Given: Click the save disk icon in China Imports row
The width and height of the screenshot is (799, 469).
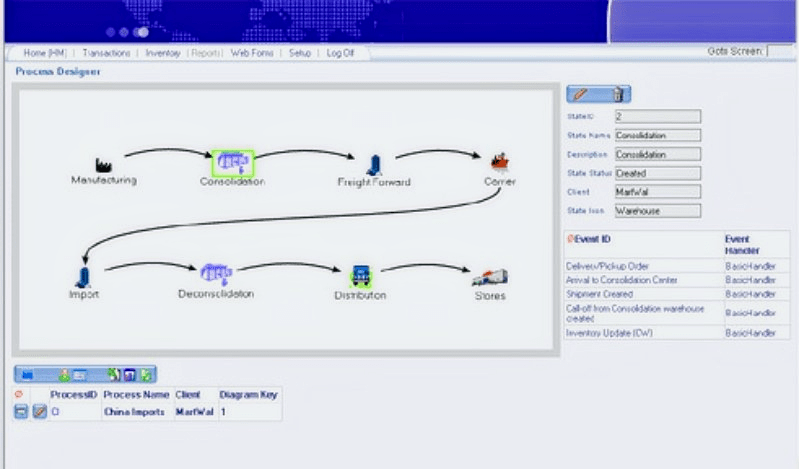Looking at the screenshot, I should point(21,412).
